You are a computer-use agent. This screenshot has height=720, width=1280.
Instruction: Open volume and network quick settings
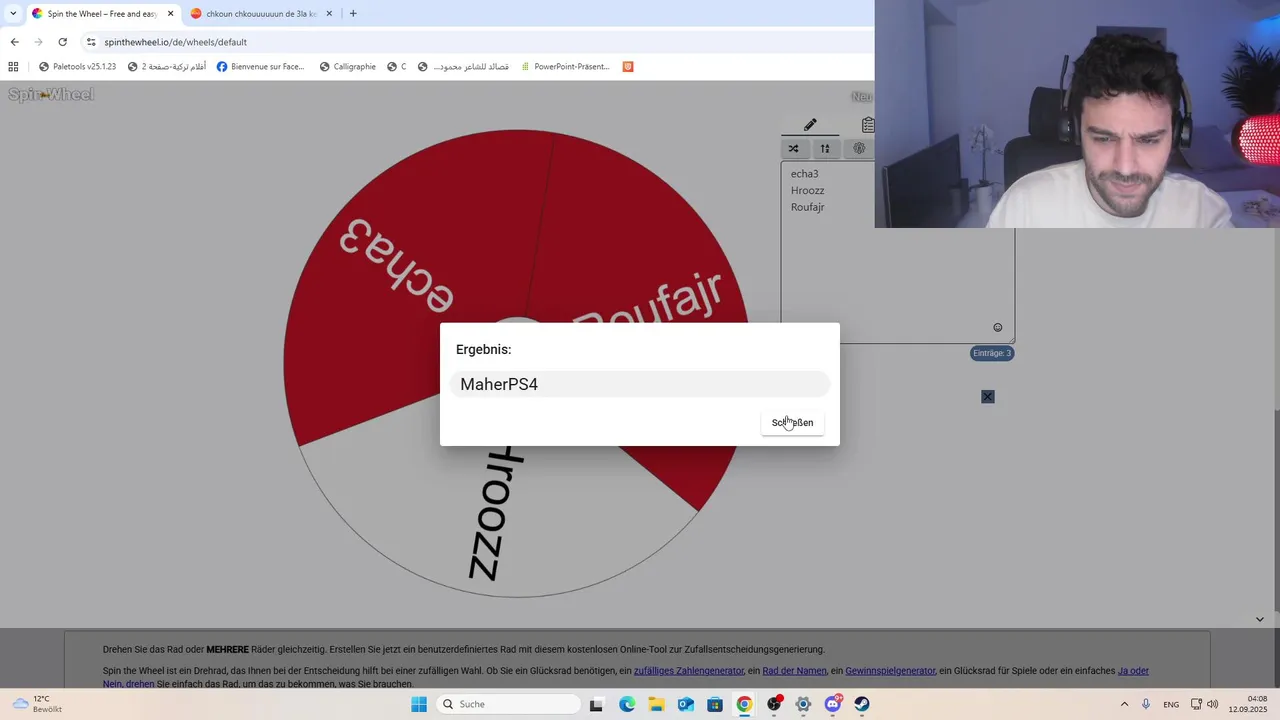click(x=1204, y=704)
